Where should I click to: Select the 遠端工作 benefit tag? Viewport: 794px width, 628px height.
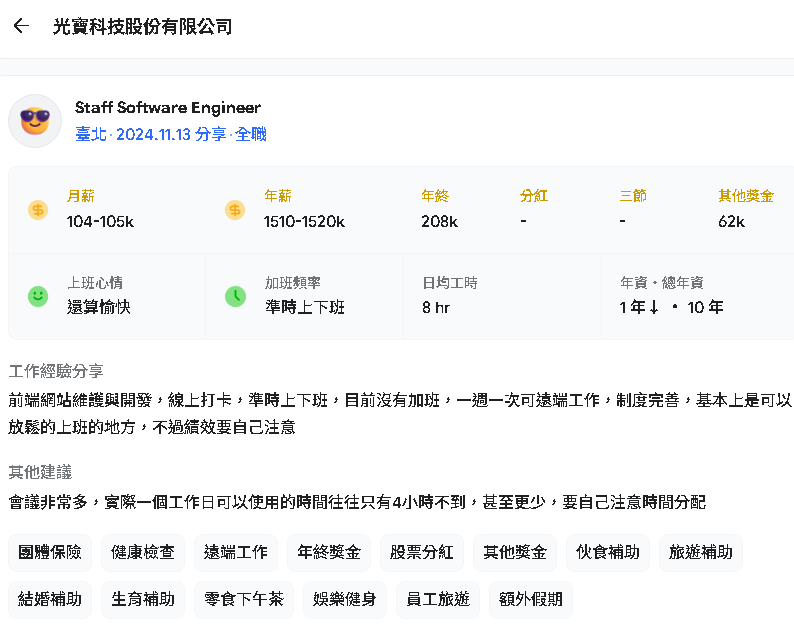click(236, 552)
